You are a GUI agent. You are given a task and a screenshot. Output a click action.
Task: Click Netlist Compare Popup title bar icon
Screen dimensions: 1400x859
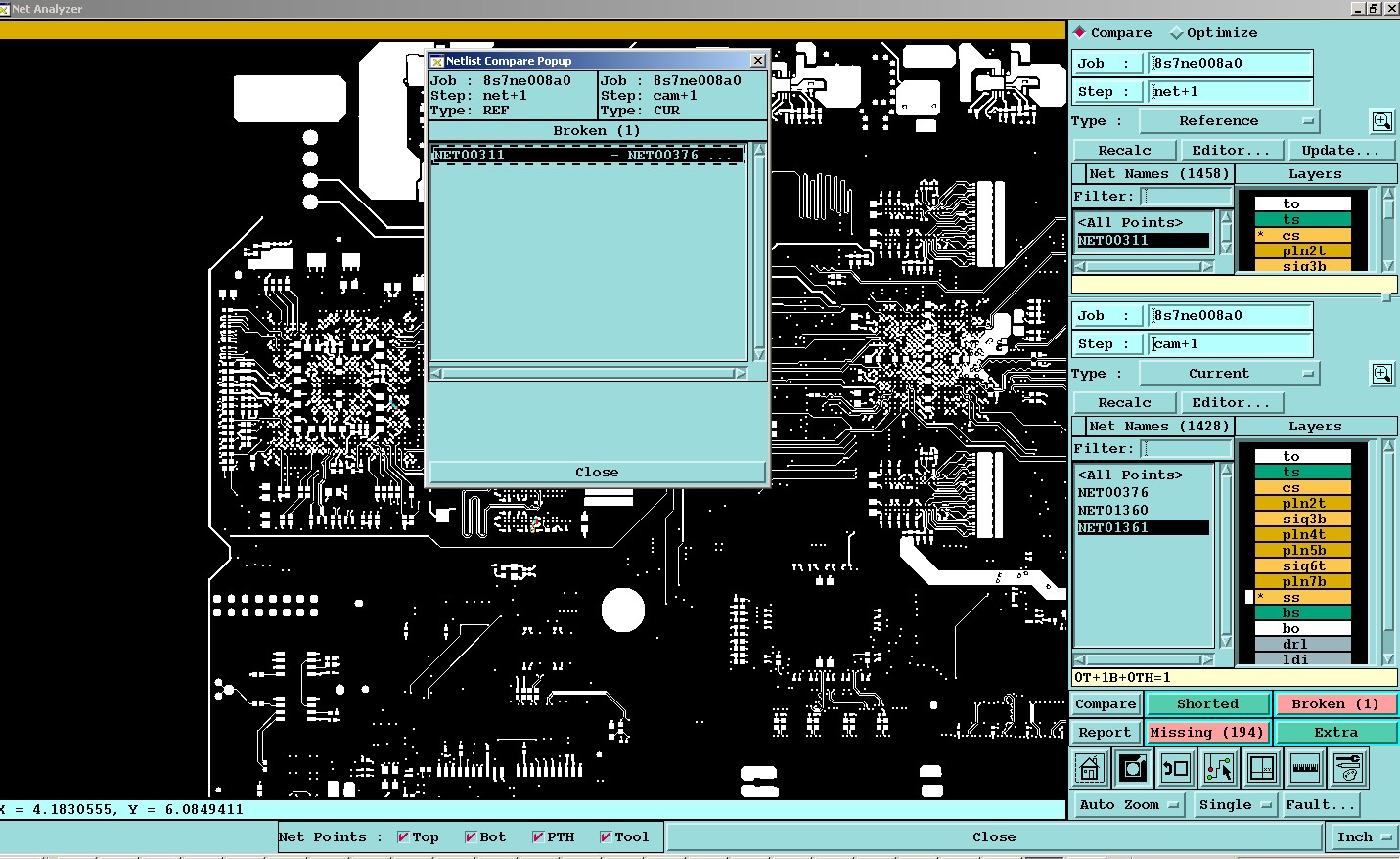tap(437, 61)
